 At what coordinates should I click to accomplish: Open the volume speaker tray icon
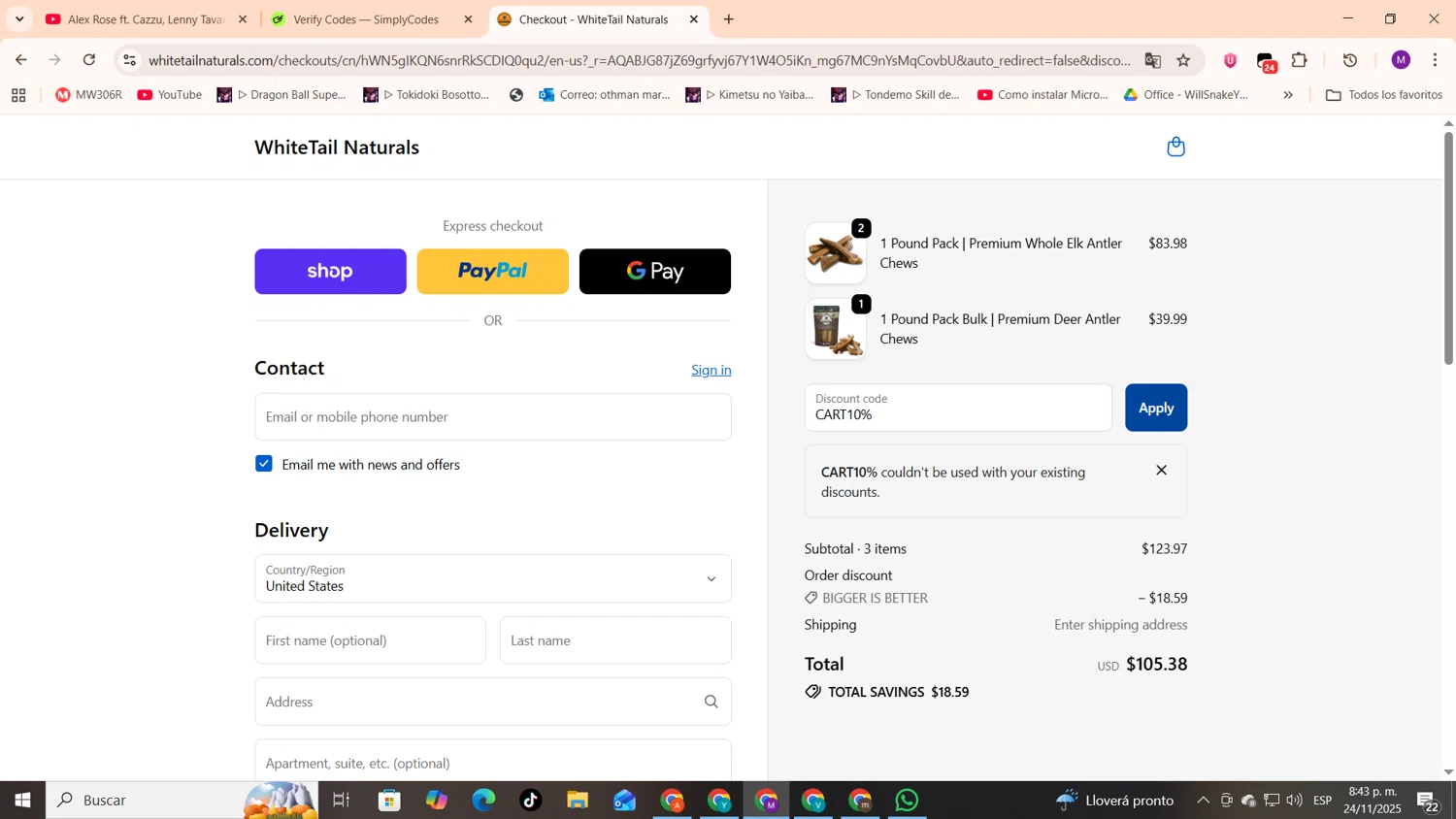1294,801
